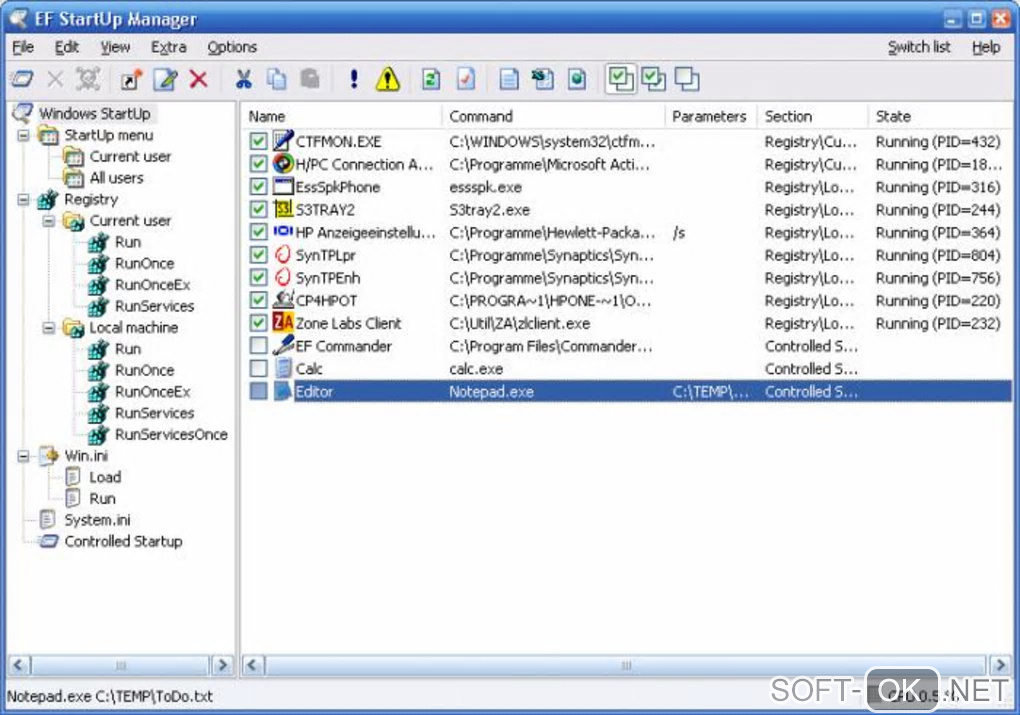Click the tree panel scroll left arrow
1020x715 pixels.
(18, 666)
